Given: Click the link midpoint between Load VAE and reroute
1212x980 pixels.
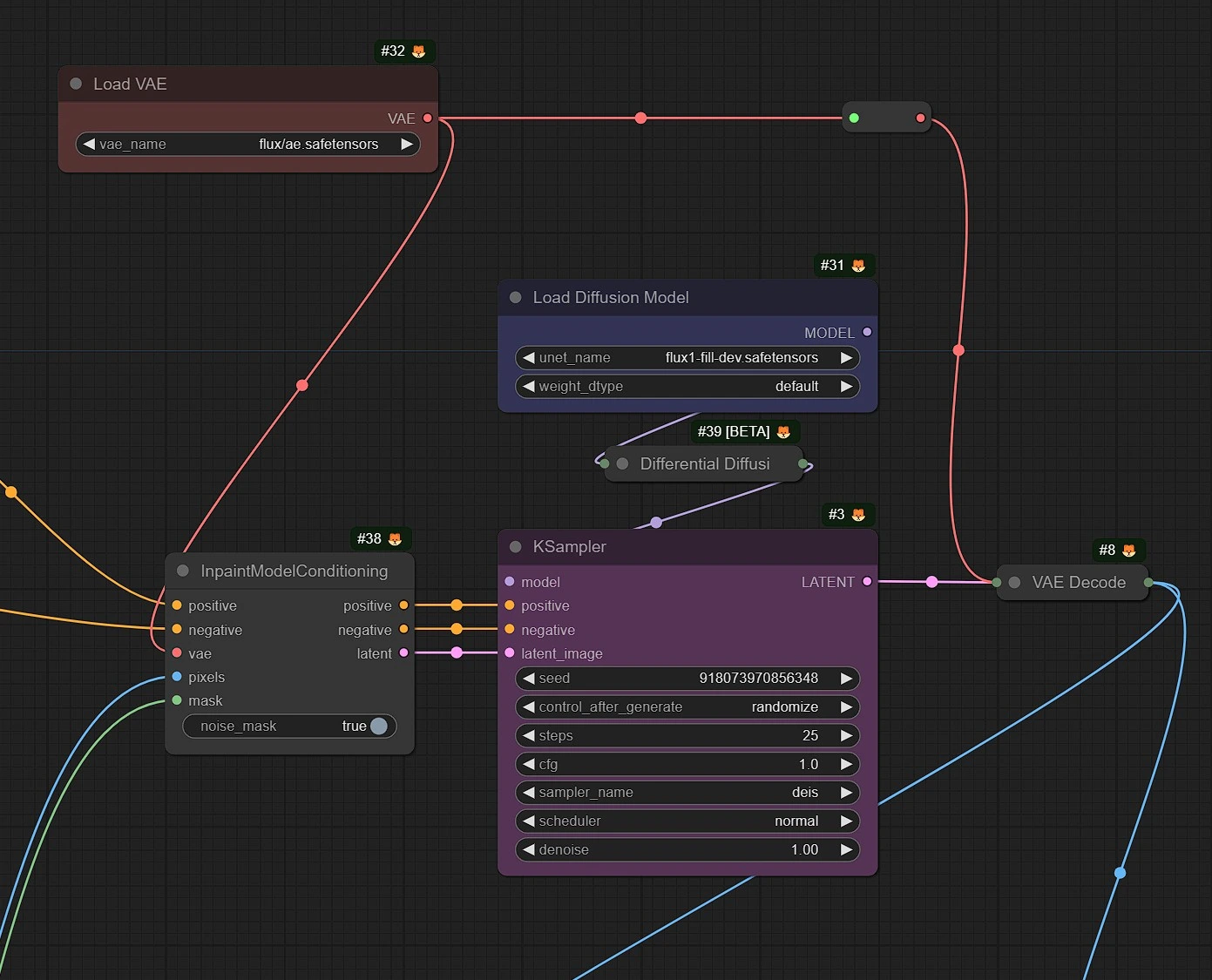Looking at the screenshot, I should pyautogui.click(x=640, y=118).
